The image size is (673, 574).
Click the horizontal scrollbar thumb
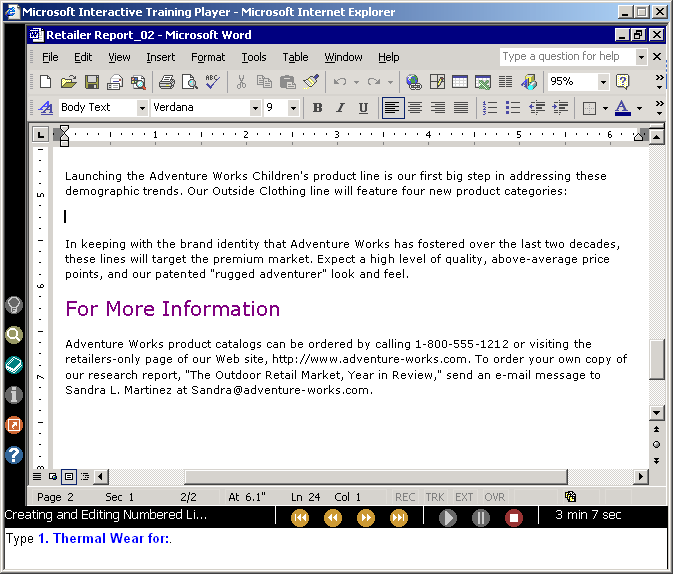click(376, 477)
